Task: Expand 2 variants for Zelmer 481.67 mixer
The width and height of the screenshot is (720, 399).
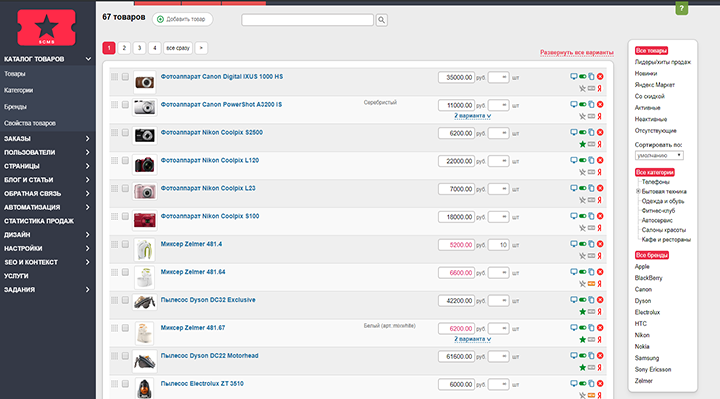Action: click(x=472, y=339)
